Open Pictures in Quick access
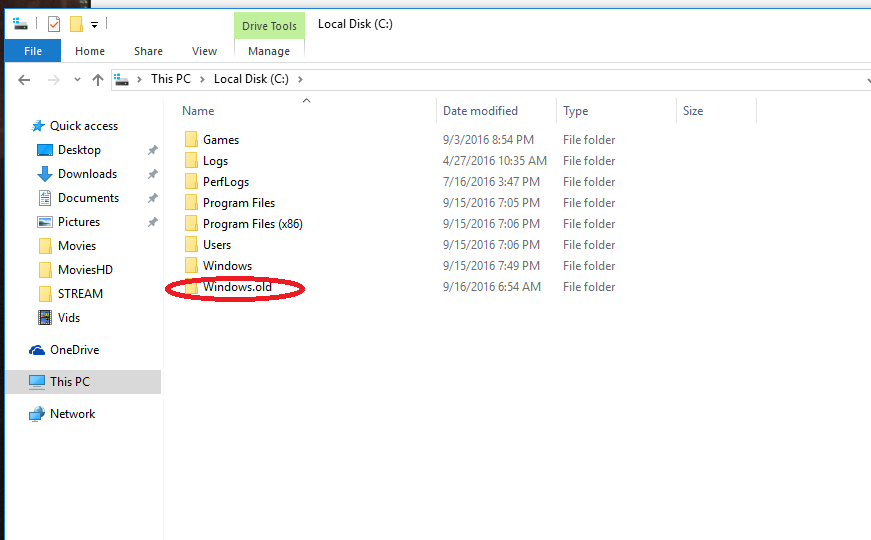Image resolution: width=871 pixels, height=540 pixels. click(x=79, y=222)
